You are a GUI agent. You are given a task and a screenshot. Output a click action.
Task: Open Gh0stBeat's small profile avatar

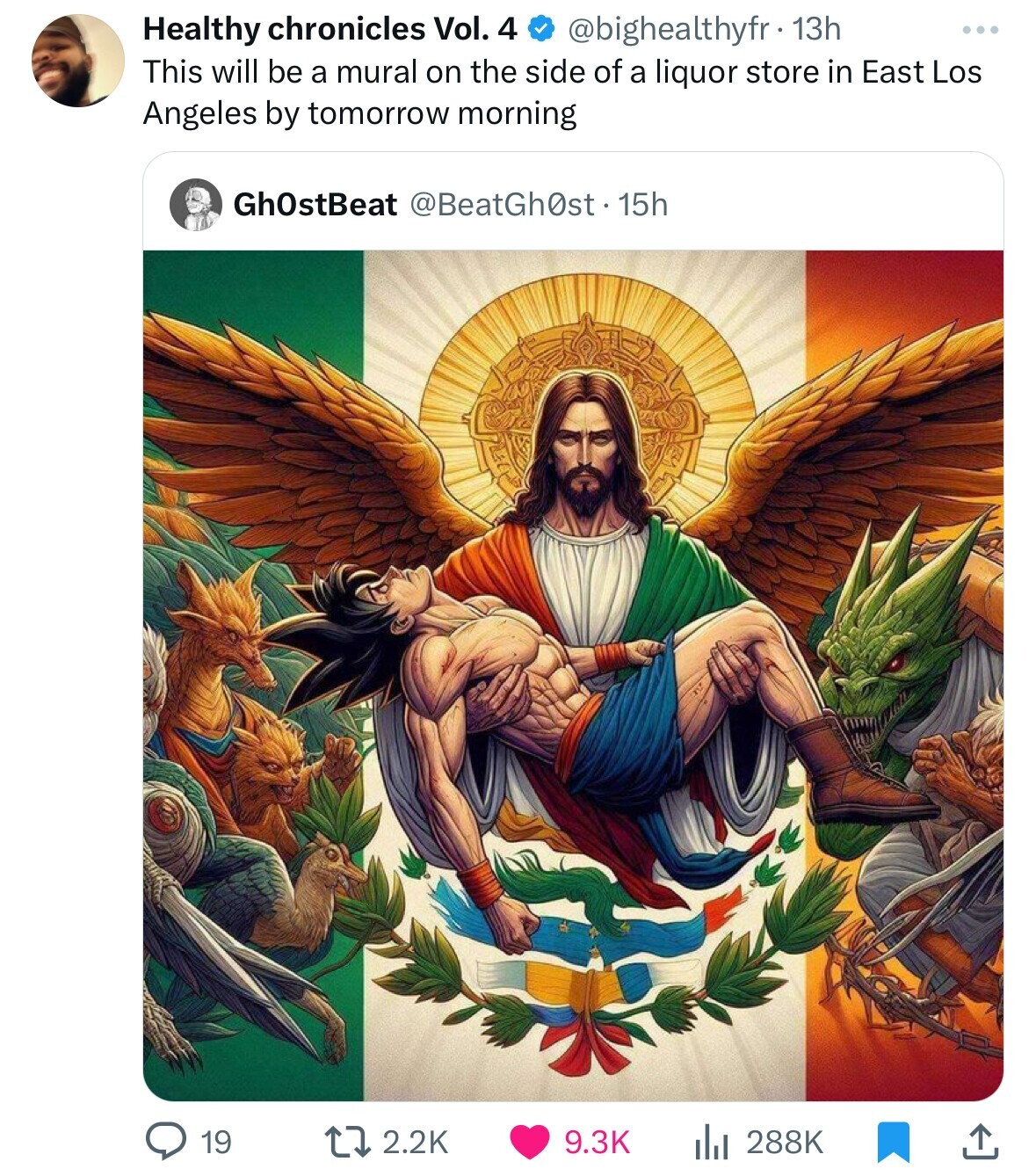point(196,205)
